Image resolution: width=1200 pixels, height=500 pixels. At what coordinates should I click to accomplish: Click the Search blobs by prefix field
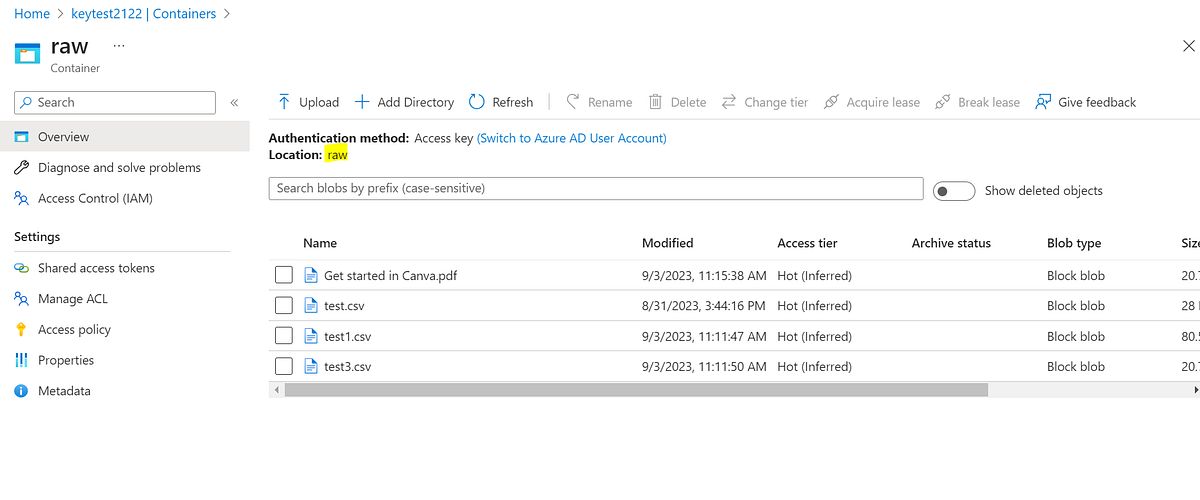(595, 188)
